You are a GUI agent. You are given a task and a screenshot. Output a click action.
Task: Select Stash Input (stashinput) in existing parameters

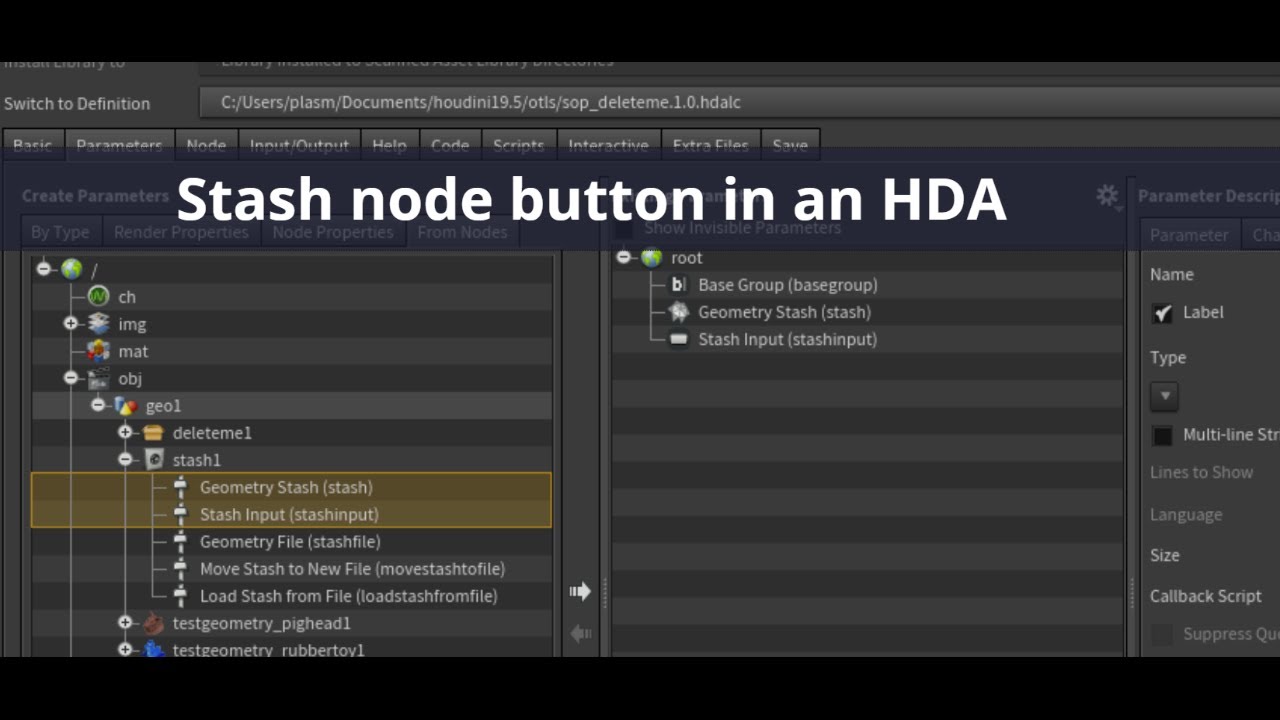(x=788, y=339)
